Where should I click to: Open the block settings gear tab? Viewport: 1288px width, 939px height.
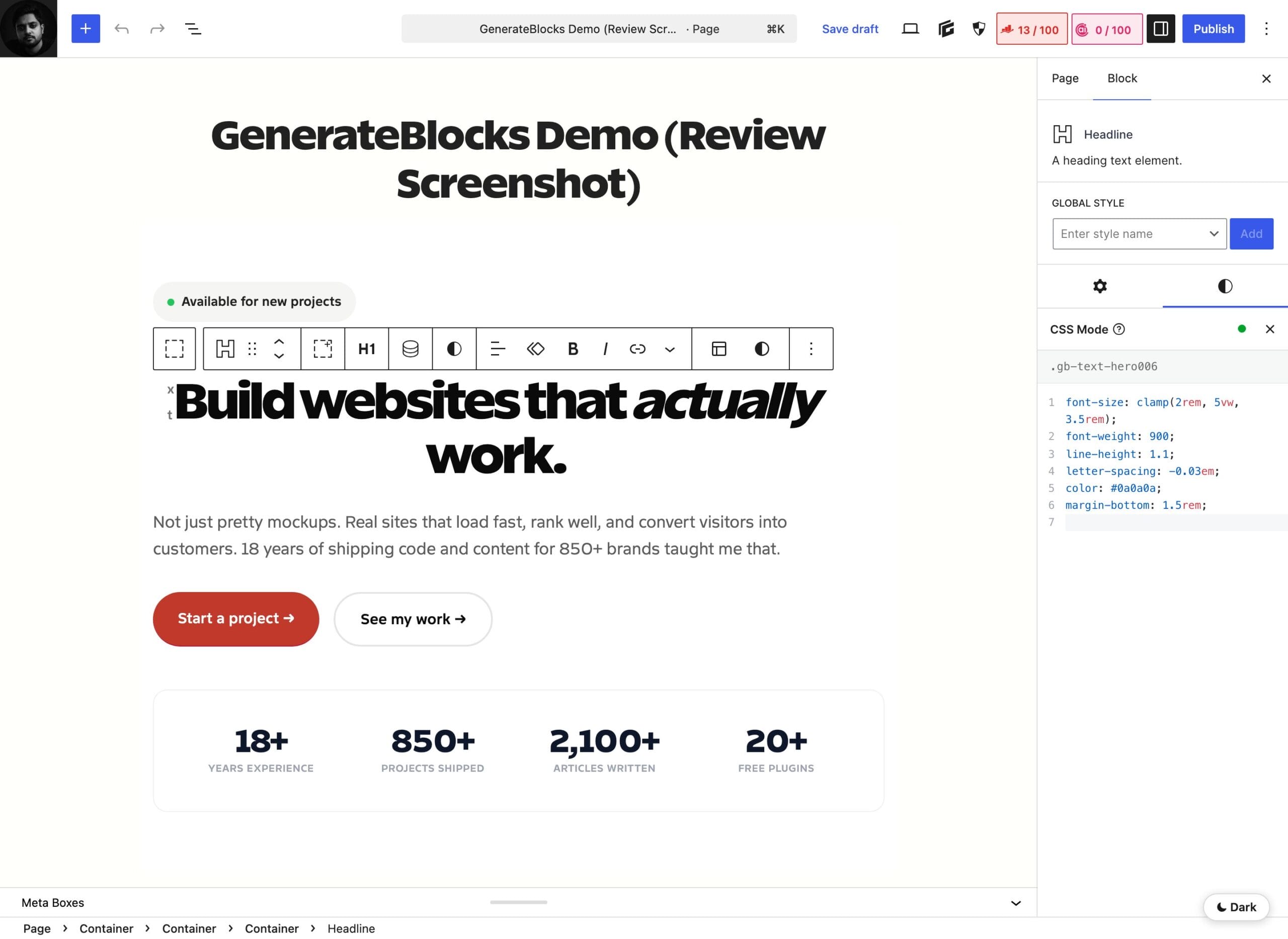1100,286
